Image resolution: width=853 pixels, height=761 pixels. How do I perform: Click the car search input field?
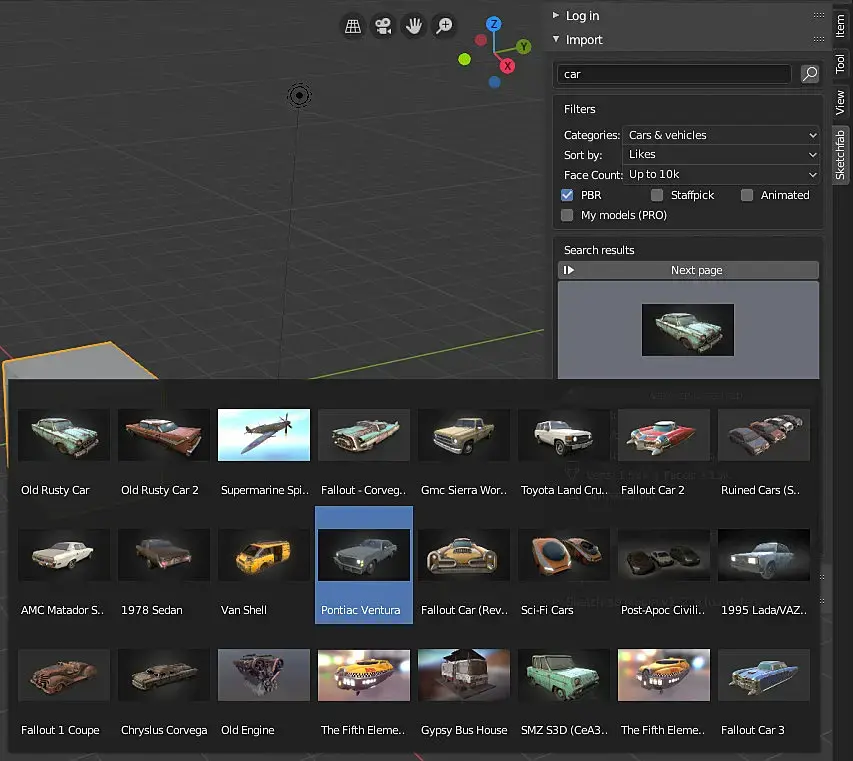pyautogui.click(x=675, y=74)
